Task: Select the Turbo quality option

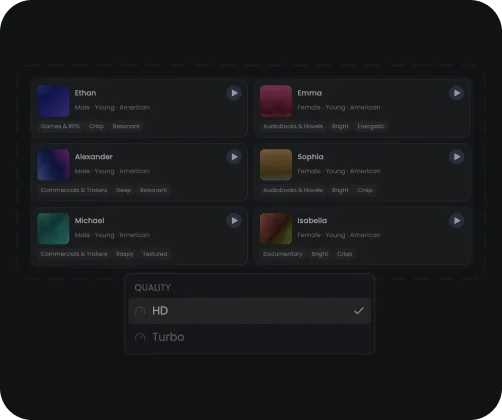Action: (249, 337)
